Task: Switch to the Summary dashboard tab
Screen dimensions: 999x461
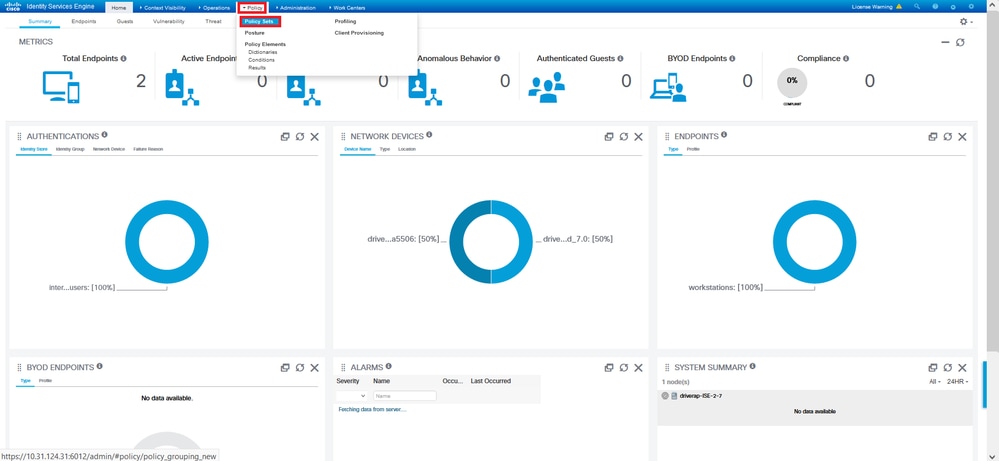Action: pos(40,21)
